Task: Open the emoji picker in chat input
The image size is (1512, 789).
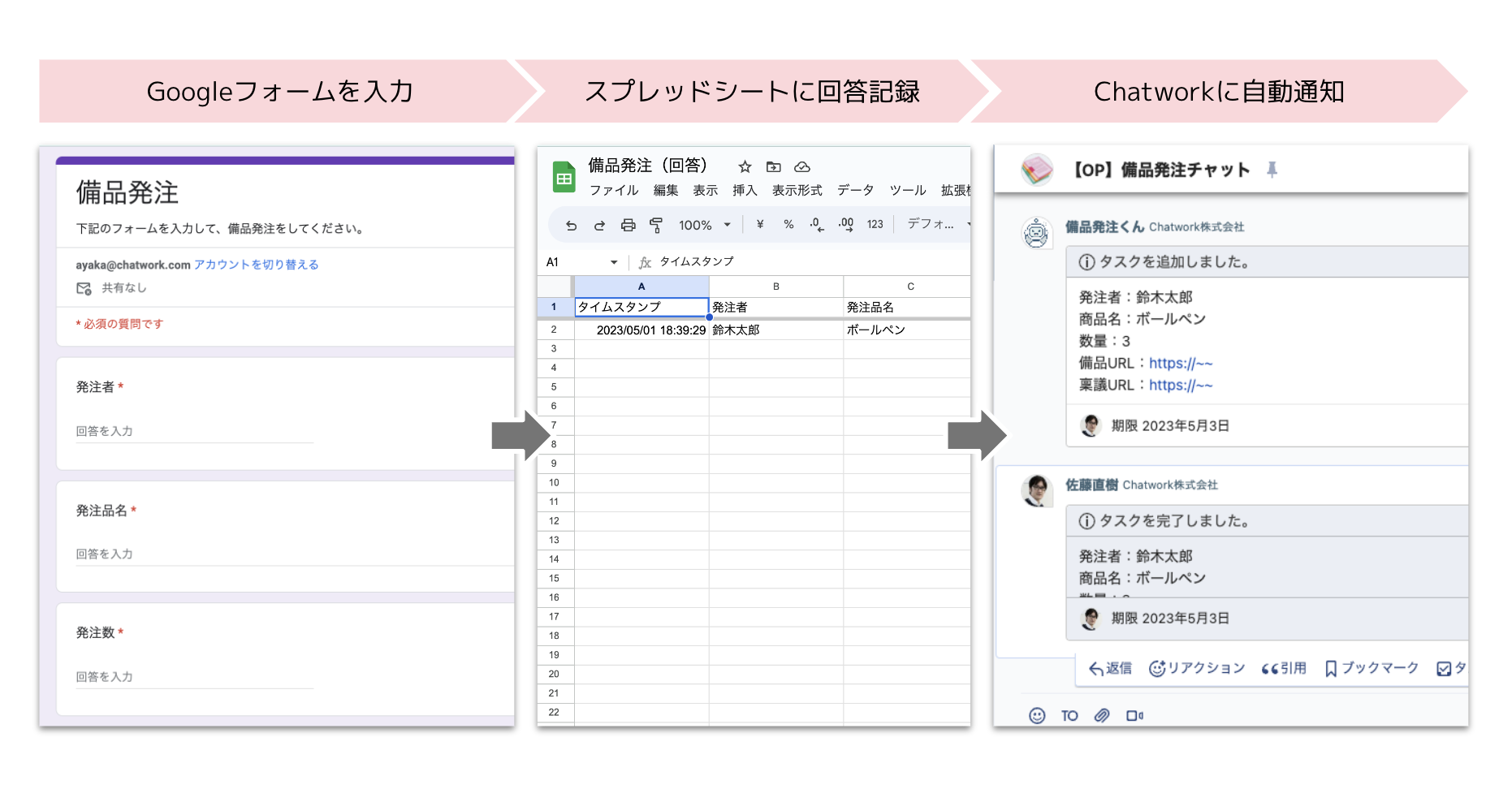Action: [x=1037, y=715]
